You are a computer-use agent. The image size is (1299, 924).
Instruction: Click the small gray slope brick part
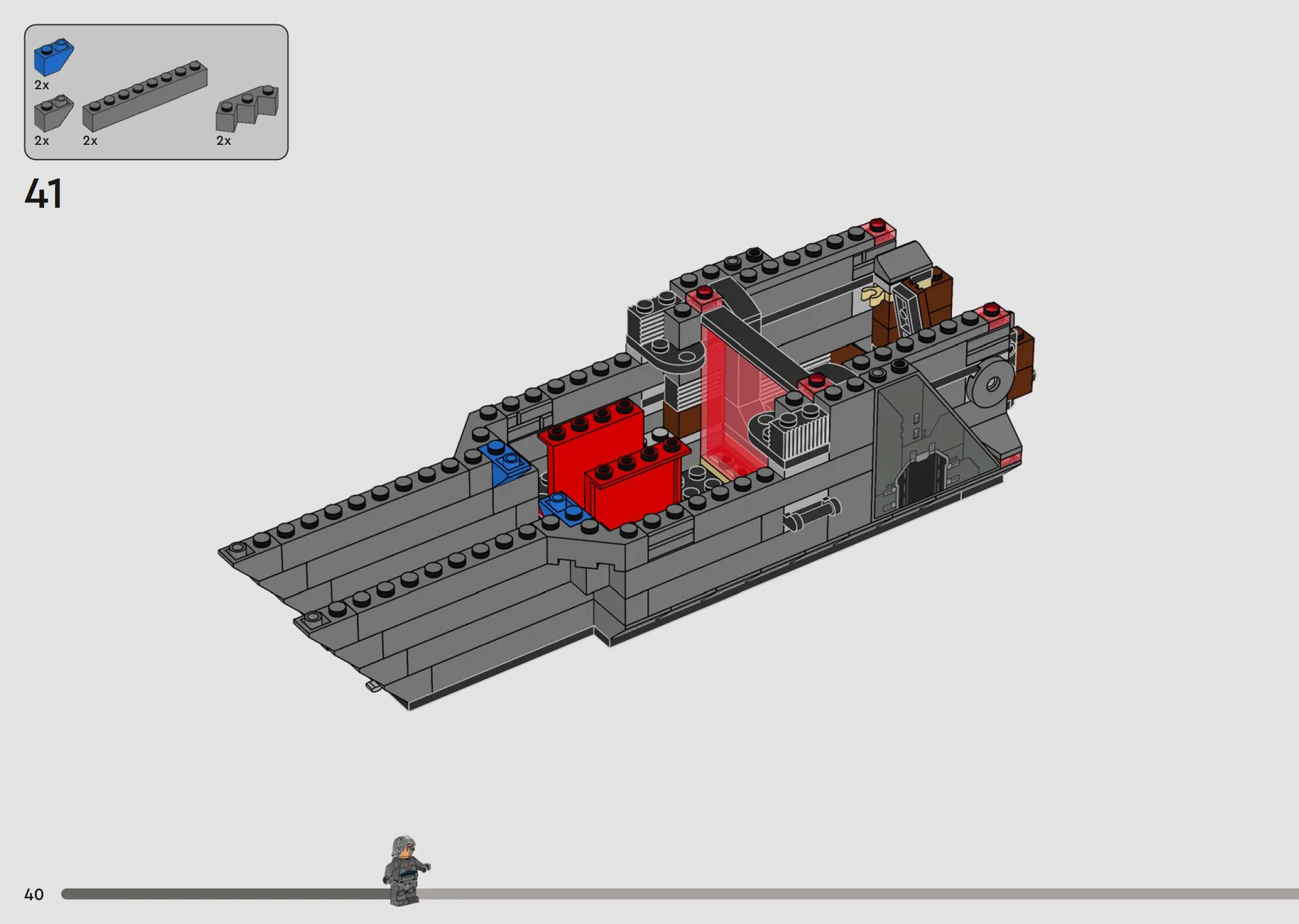tap(54, 113)
